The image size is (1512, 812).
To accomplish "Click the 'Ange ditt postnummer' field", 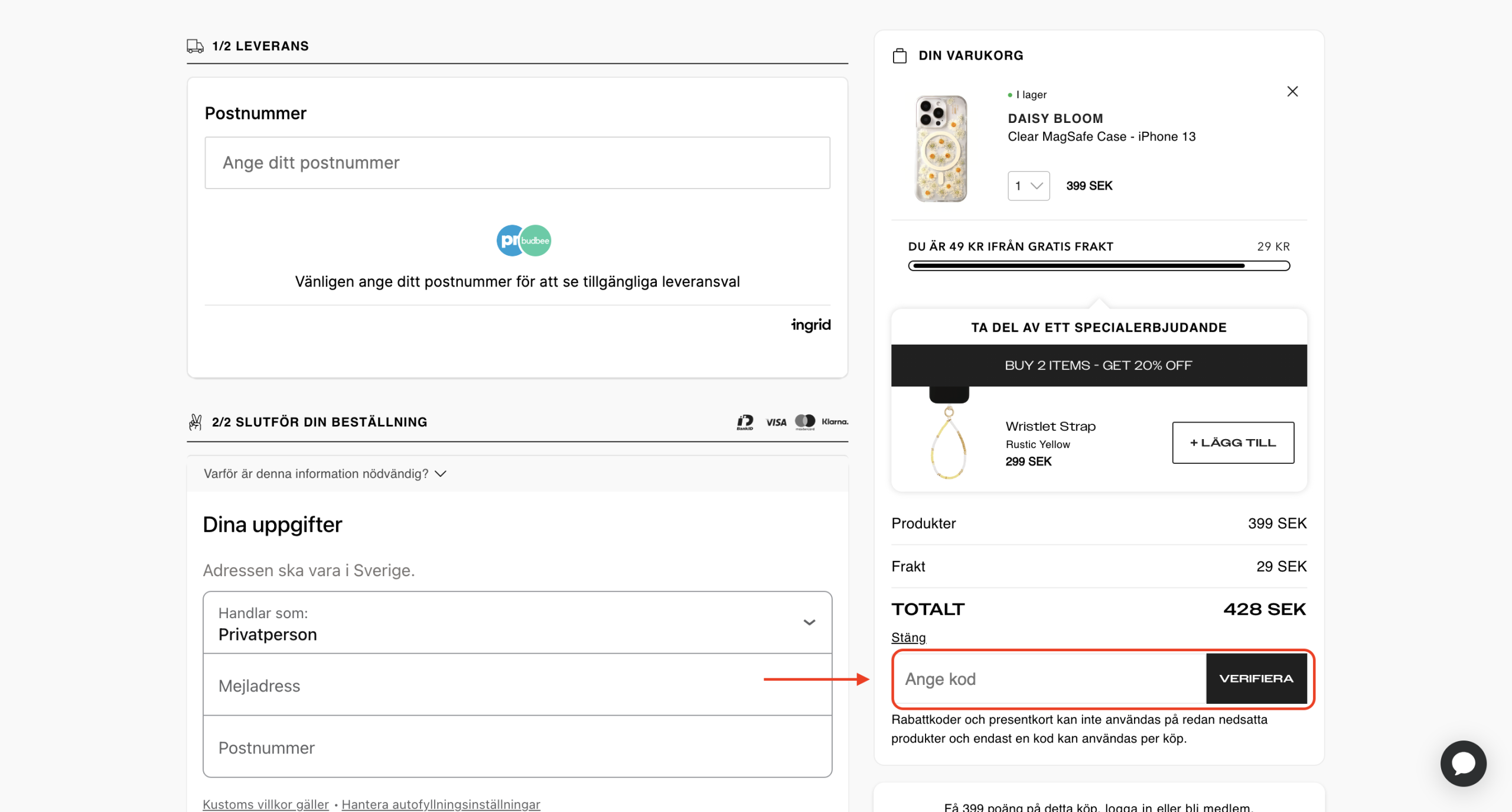I will (x=517, y=163).
